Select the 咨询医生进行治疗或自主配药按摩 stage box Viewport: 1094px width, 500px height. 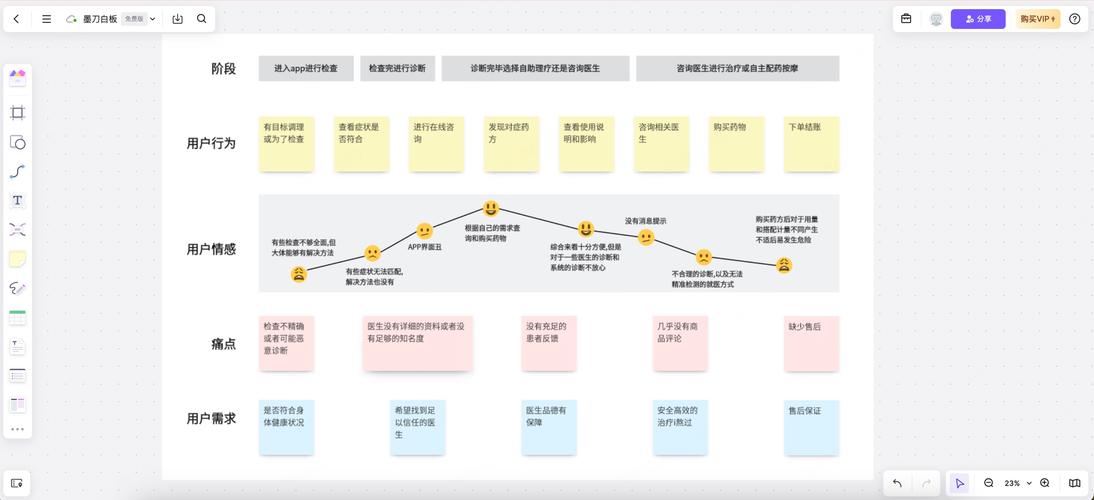737,68
